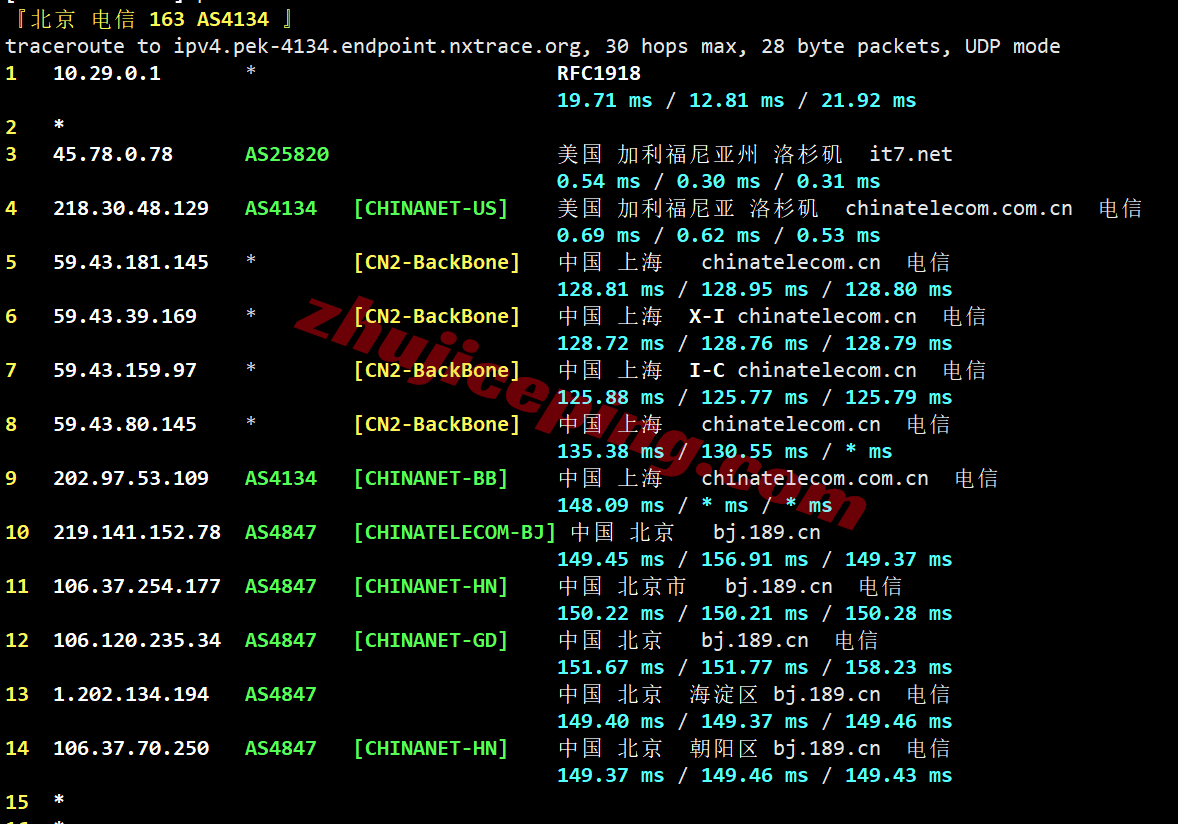This screenshot has height=824, width=1178.
Task: Click hop 6 IP 59.43.39.169
Action: pos(125,317)
